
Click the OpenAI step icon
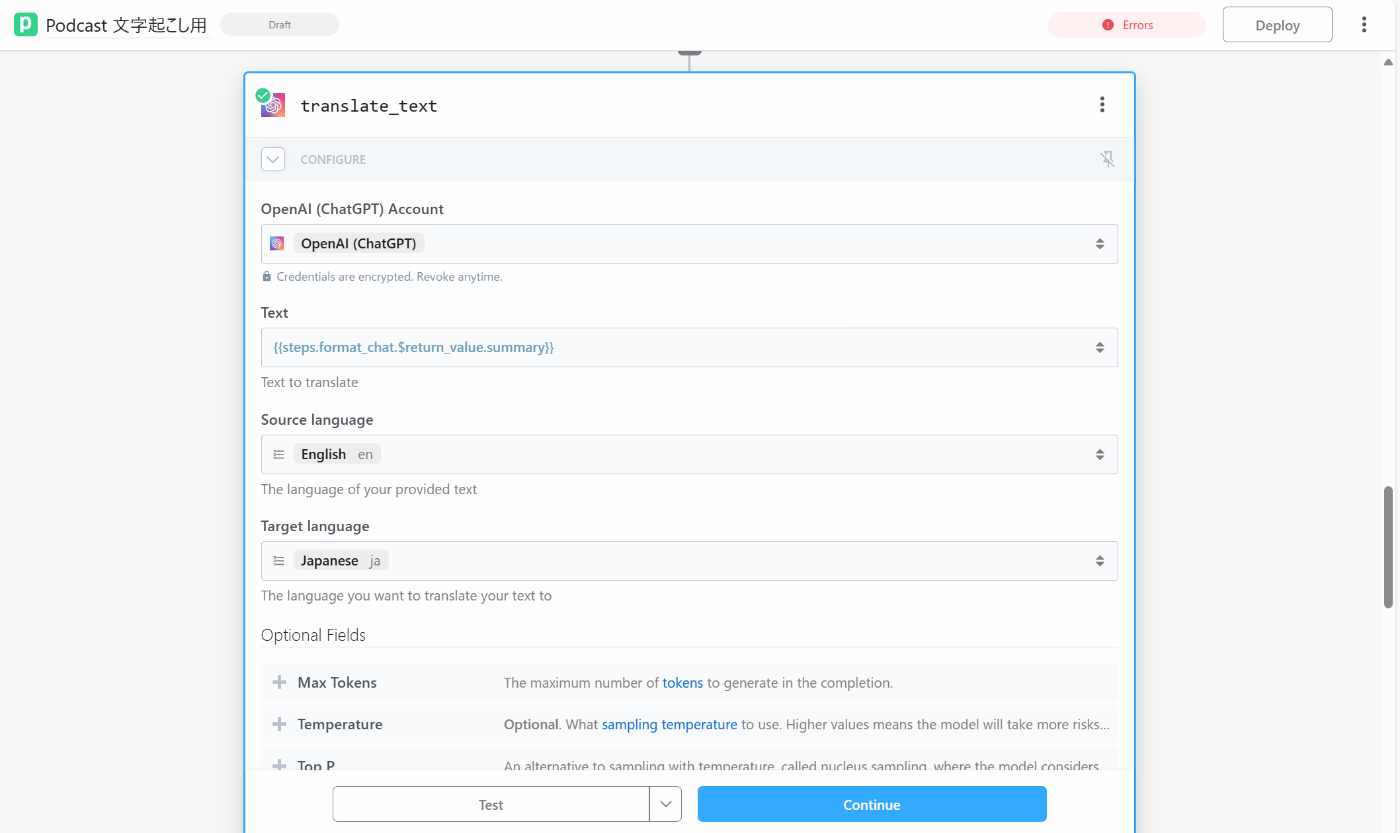pyautogui.click(x=272, y=105)
